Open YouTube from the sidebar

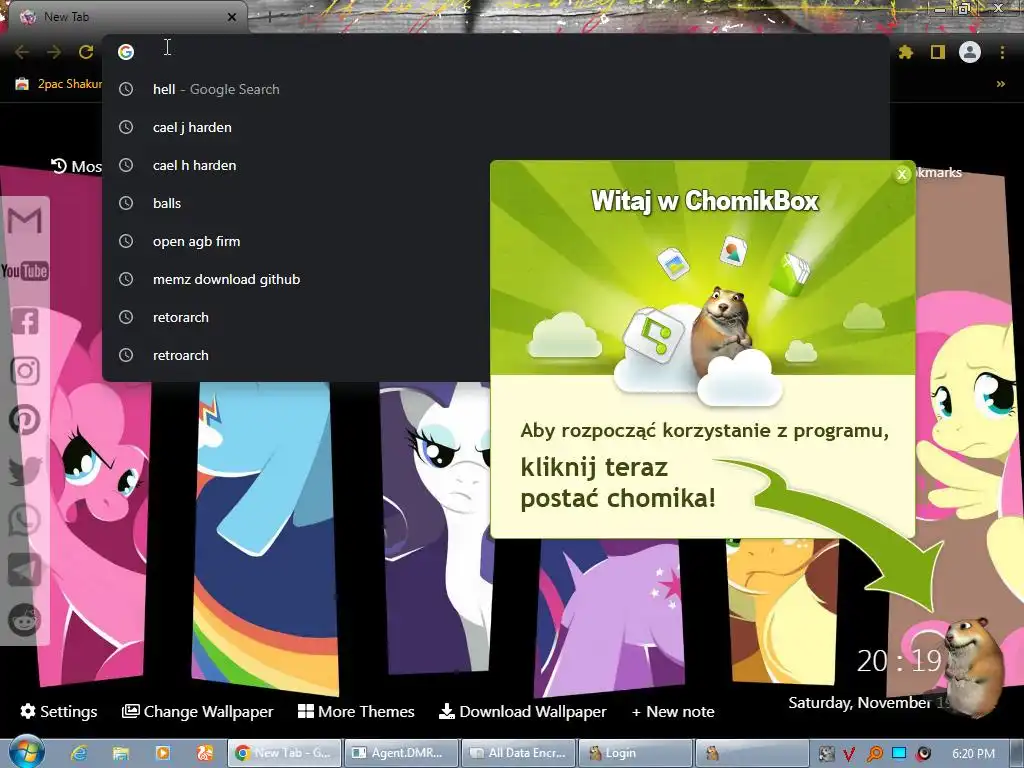(25, 270)
